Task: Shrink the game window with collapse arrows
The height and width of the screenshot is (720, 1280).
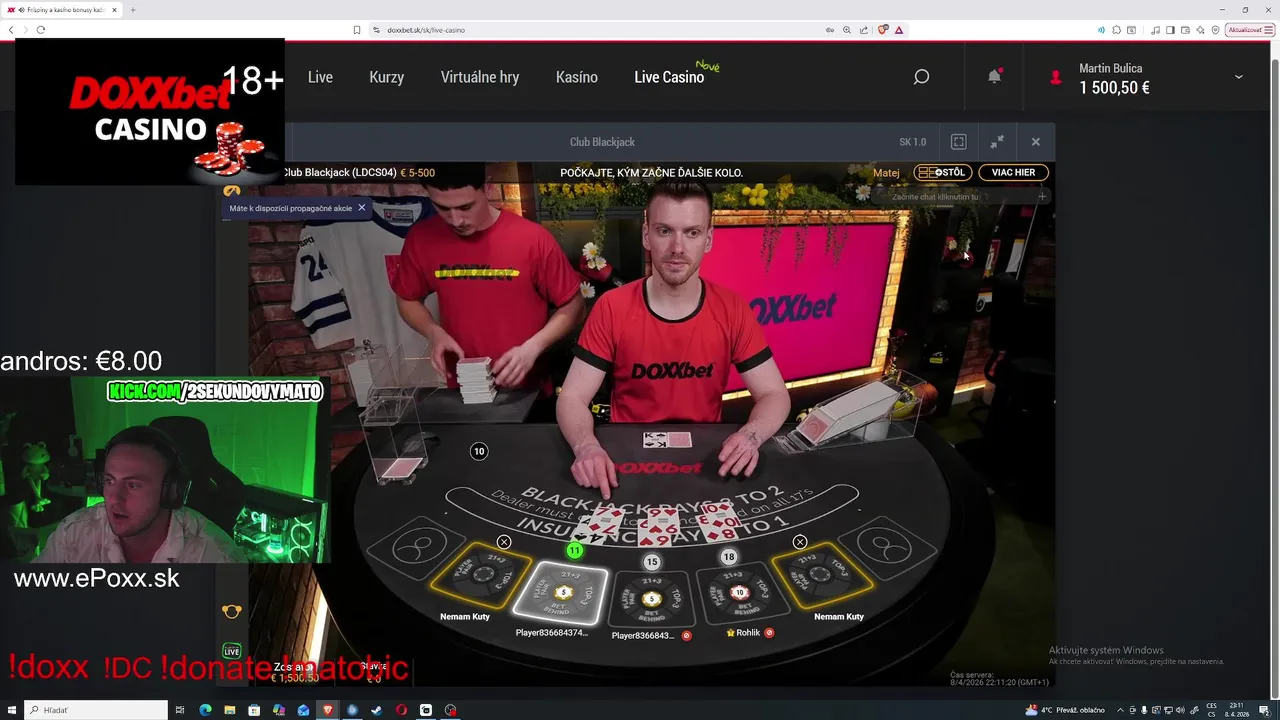Action: pyautogui.click(x=997, y=142)
